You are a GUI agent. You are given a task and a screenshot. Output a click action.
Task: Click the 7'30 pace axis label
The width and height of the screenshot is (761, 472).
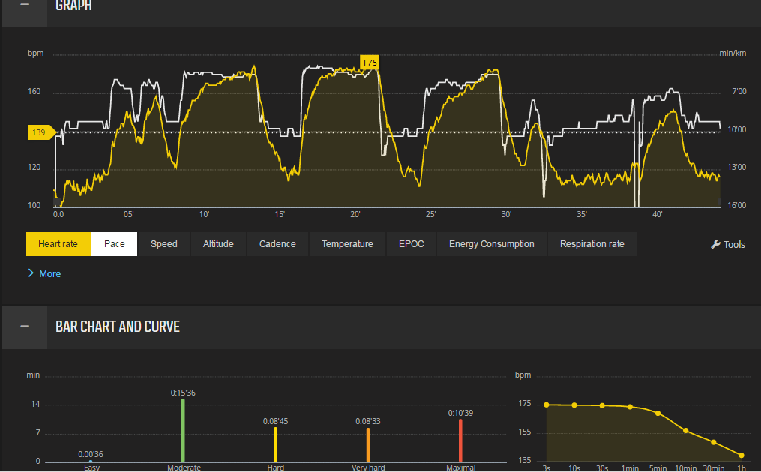click(x=739, y=91)
